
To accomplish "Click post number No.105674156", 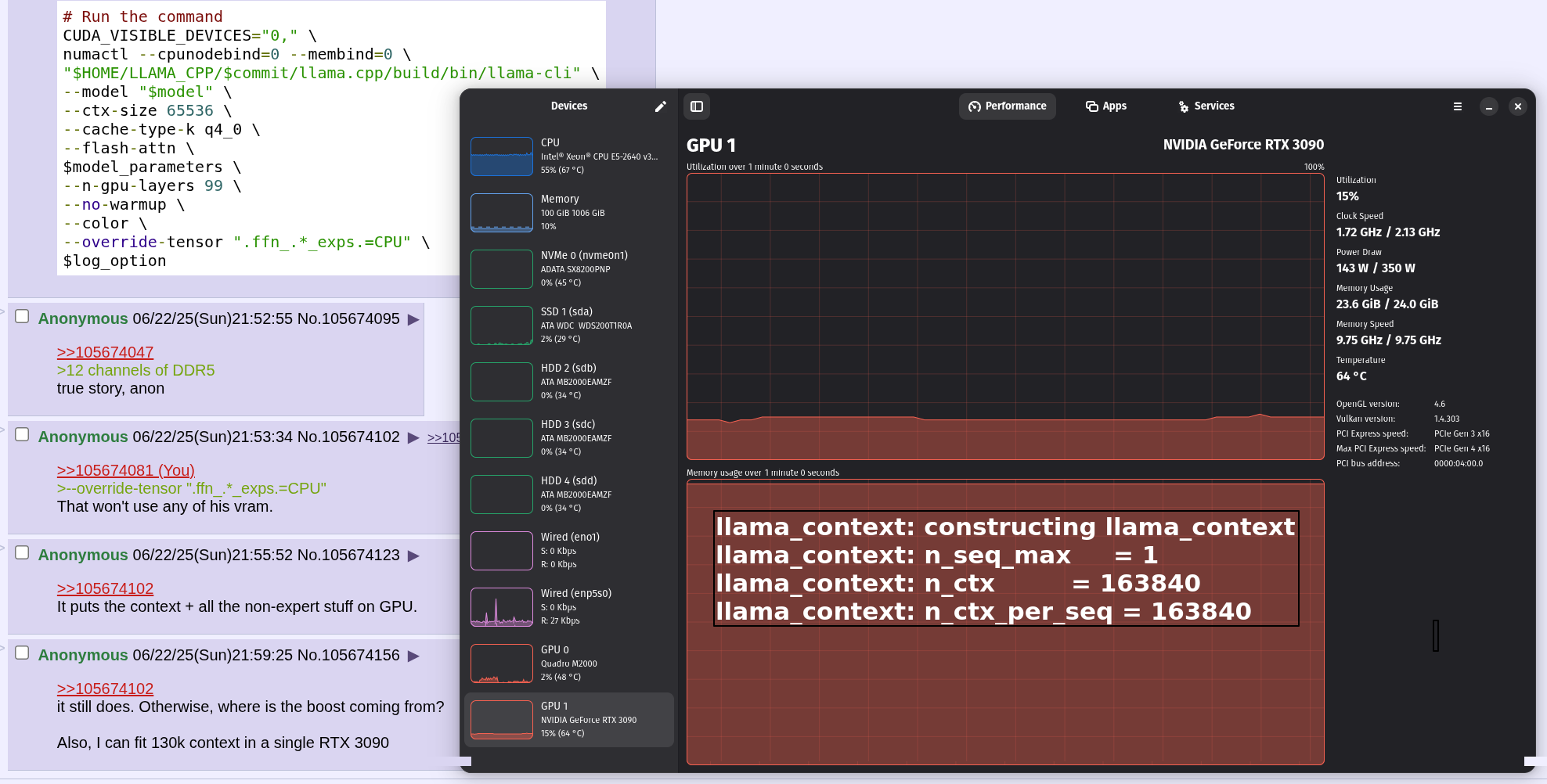I will (348, 656).
